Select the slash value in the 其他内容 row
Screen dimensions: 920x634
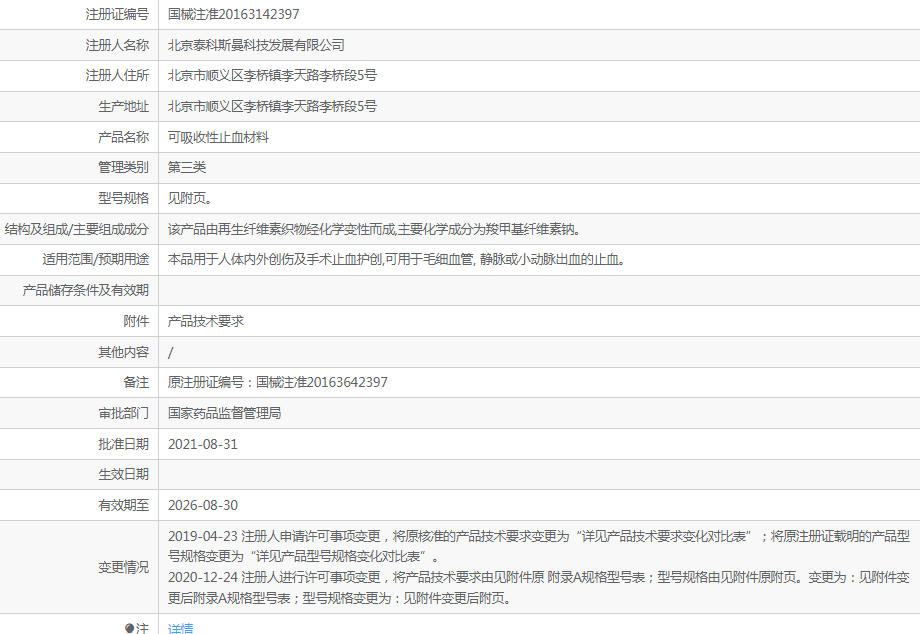[171, 352]
